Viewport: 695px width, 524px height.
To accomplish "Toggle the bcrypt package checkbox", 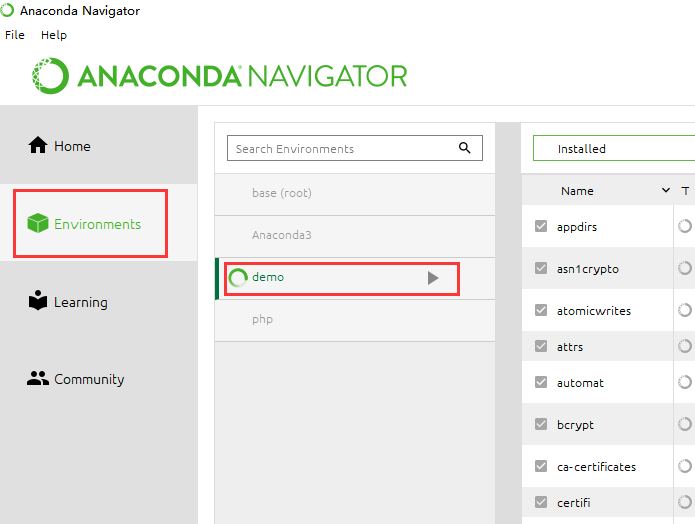I will click(541, 424).
